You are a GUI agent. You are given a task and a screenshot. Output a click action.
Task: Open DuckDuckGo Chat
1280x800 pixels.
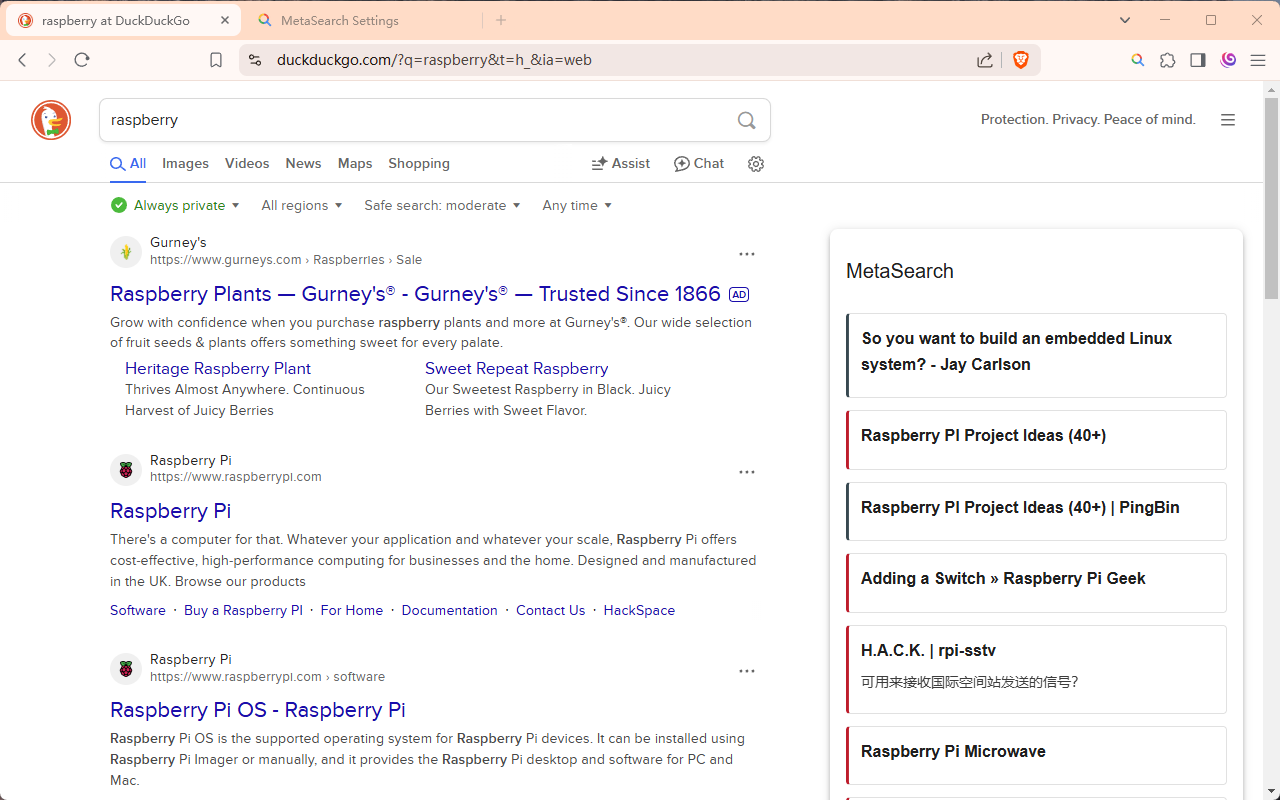point(698,163)
